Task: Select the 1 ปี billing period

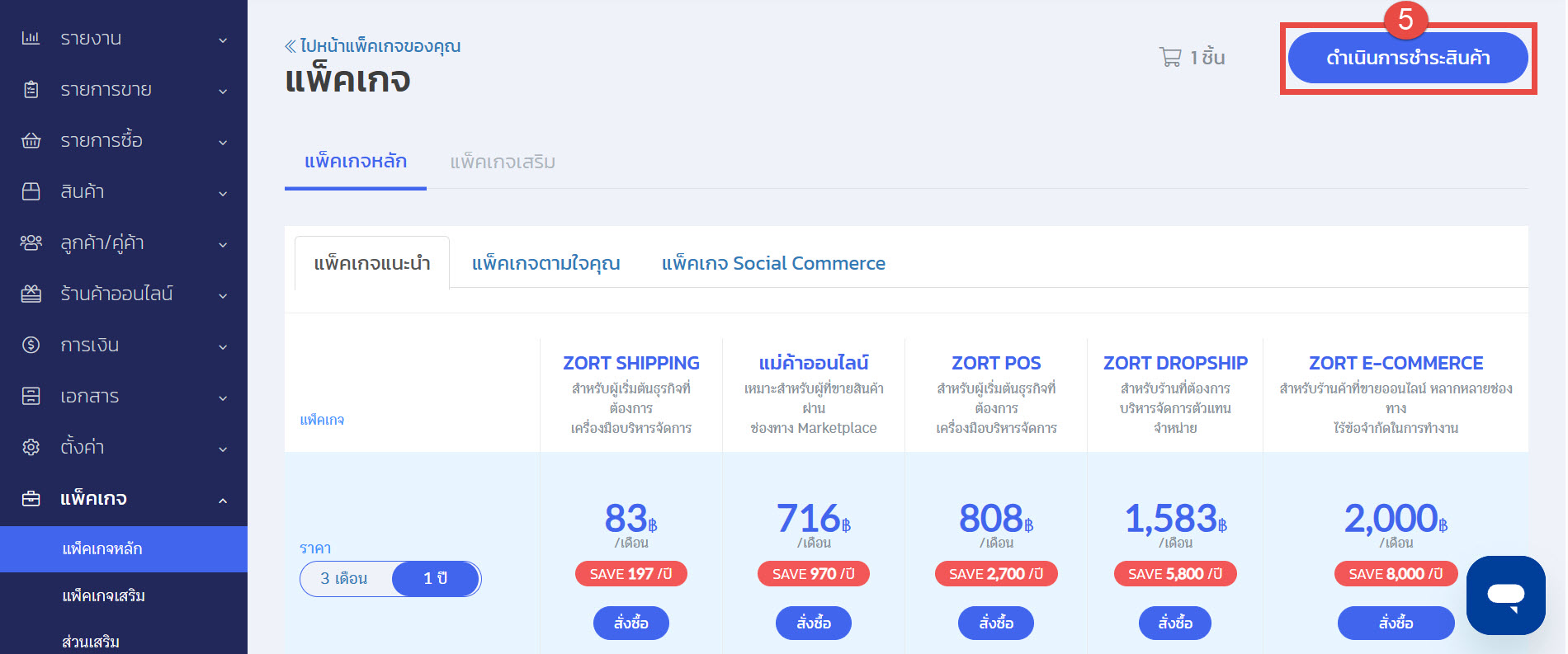Action: click(x=435, y=578)
